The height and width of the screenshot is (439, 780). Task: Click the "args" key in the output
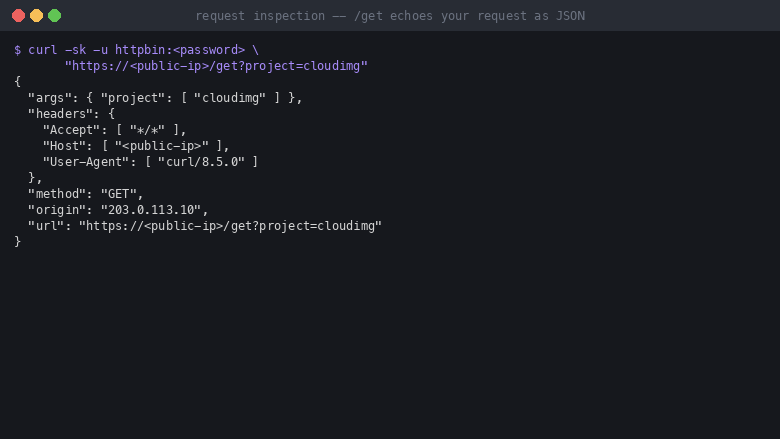click(50, 98)
